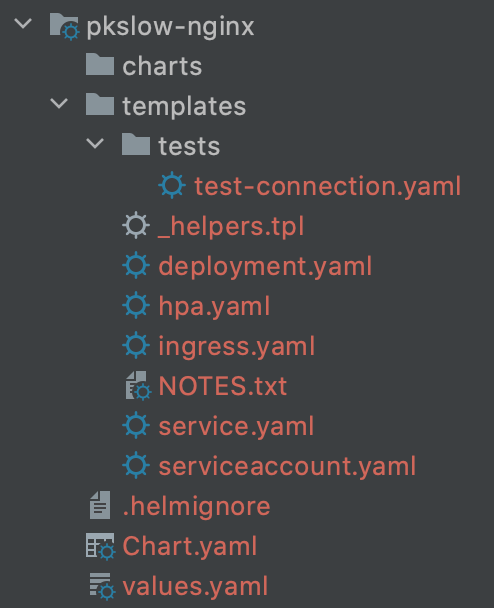Click the Chart.yaml table icon
This screenshot has height=608, width=494.
coord(100,546)
